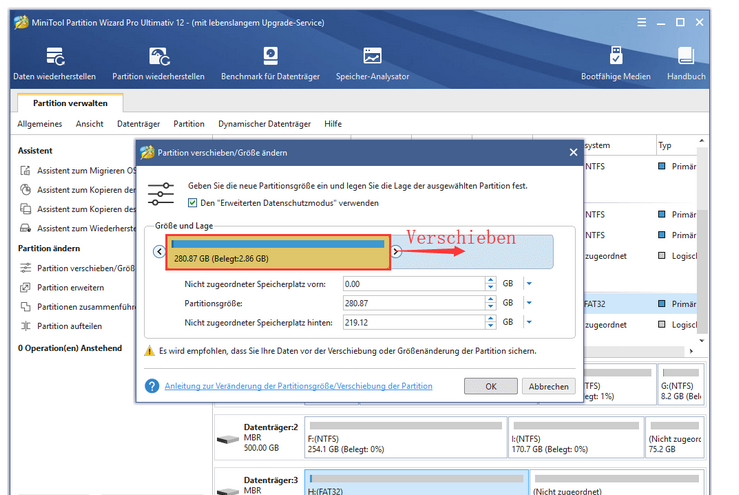739x495 pixels.
Task: Confirm with the OK button
Action: coord(491,386)
